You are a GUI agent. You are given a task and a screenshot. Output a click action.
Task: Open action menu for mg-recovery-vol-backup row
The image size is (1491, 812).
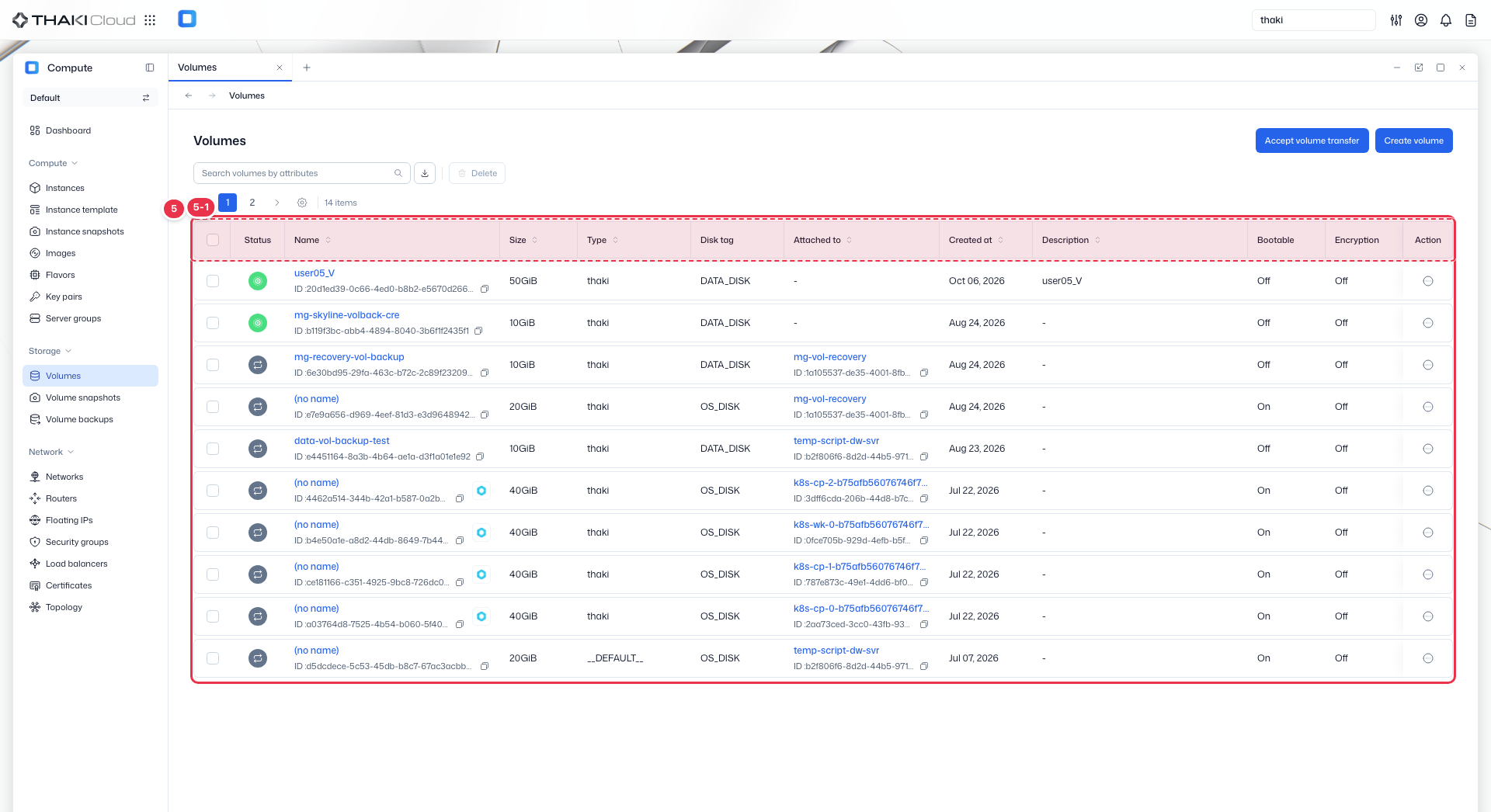(x=1428, y=365)
